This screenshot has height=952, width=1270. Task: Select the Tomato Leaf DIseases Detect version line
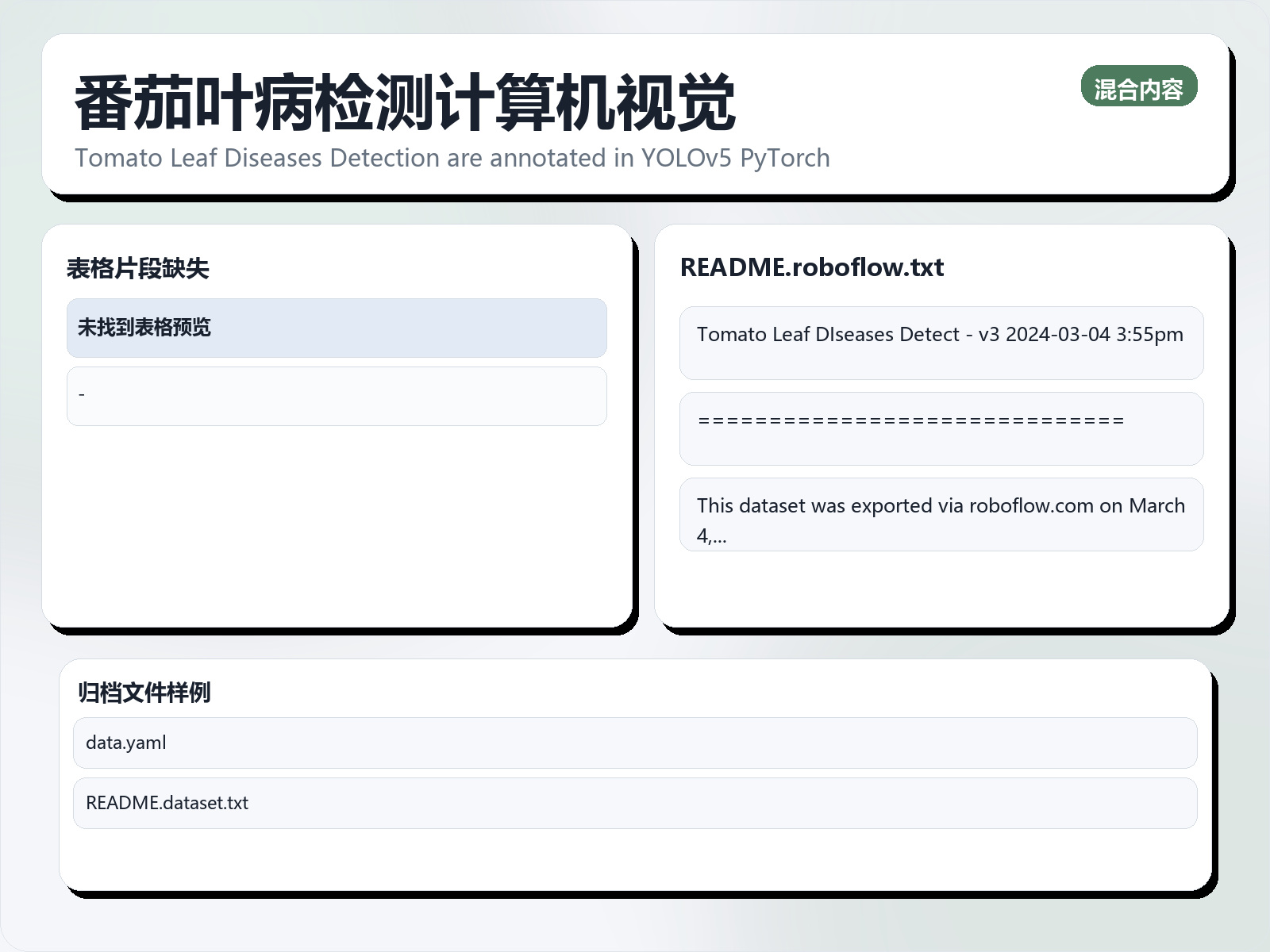[941, 342]
